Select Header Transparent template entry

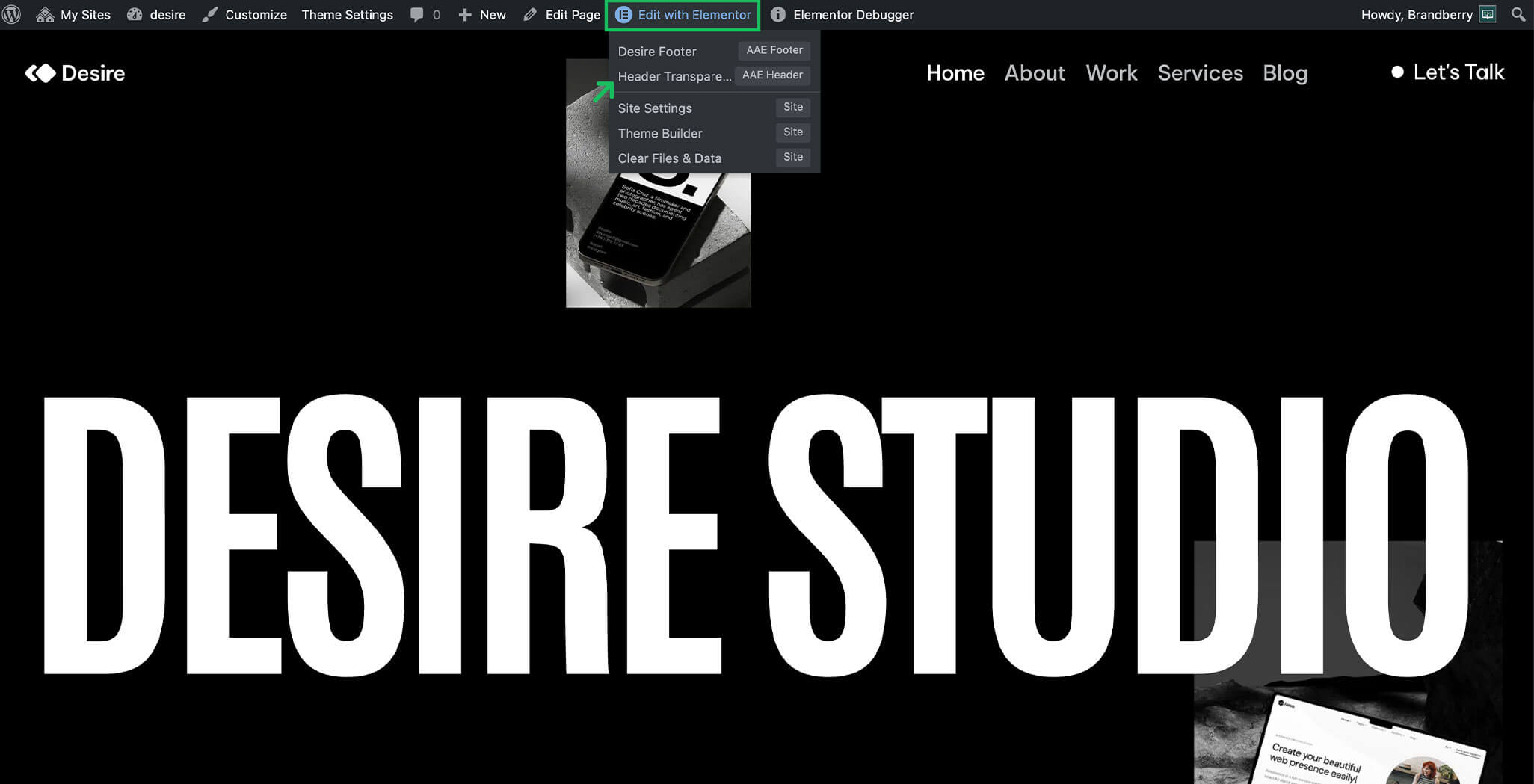pyautogui.click(x=674, y=76)
